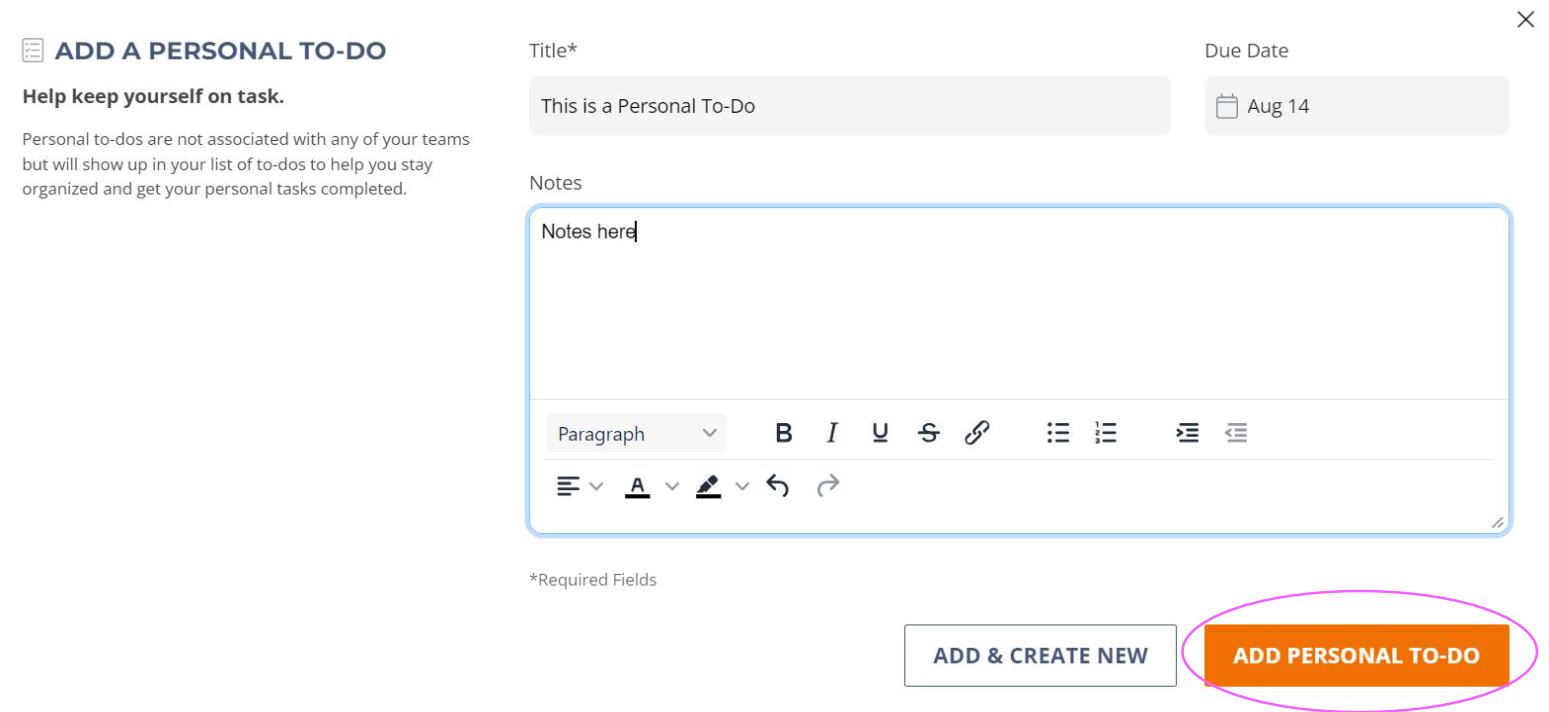Screen dimensions: 1549x712
Task: Click into the Title input field
Action: pyautogui.click(x=849, y=105)
